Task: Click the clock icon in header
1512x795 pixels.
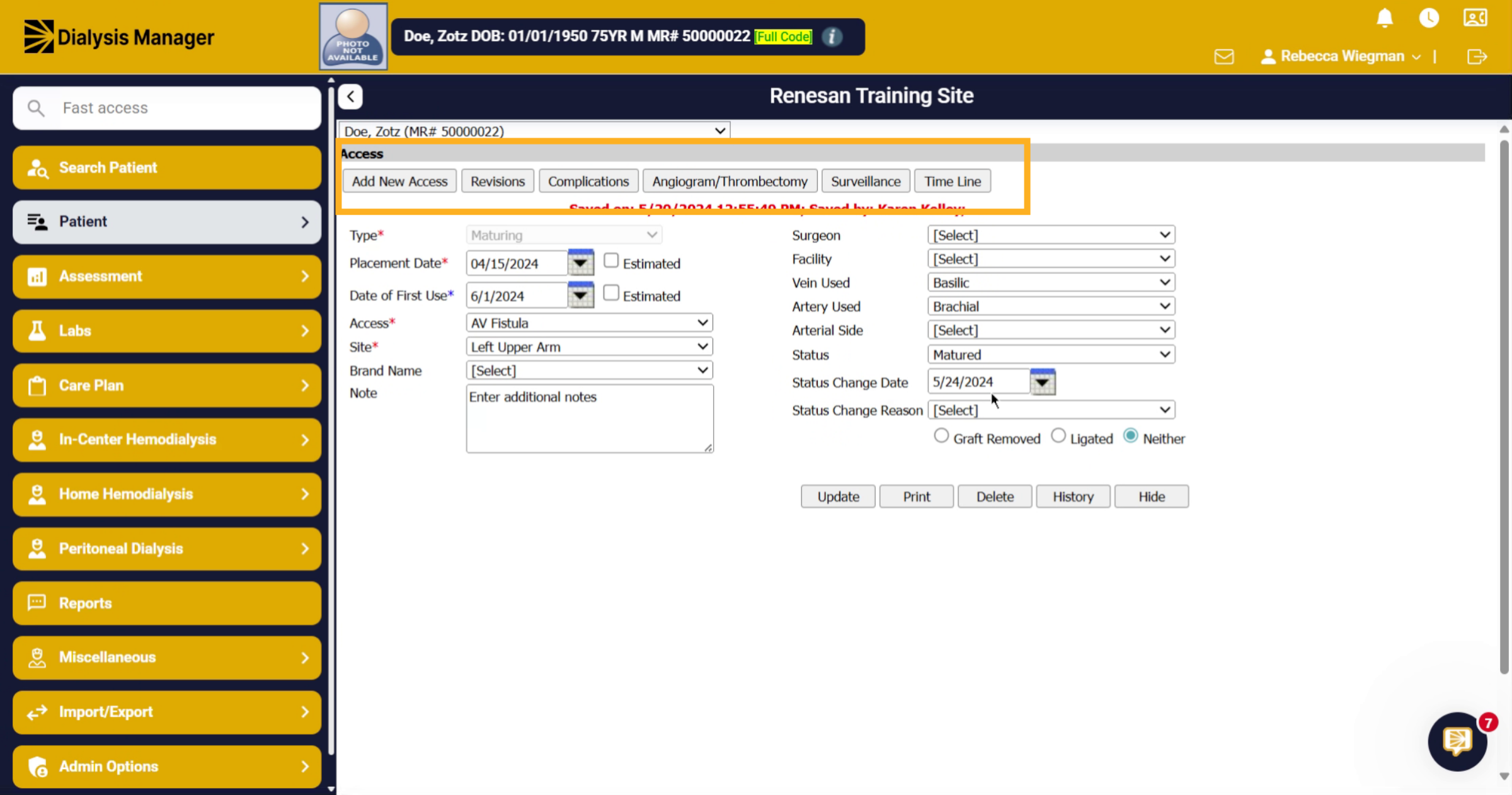Action: [1428, 18]
